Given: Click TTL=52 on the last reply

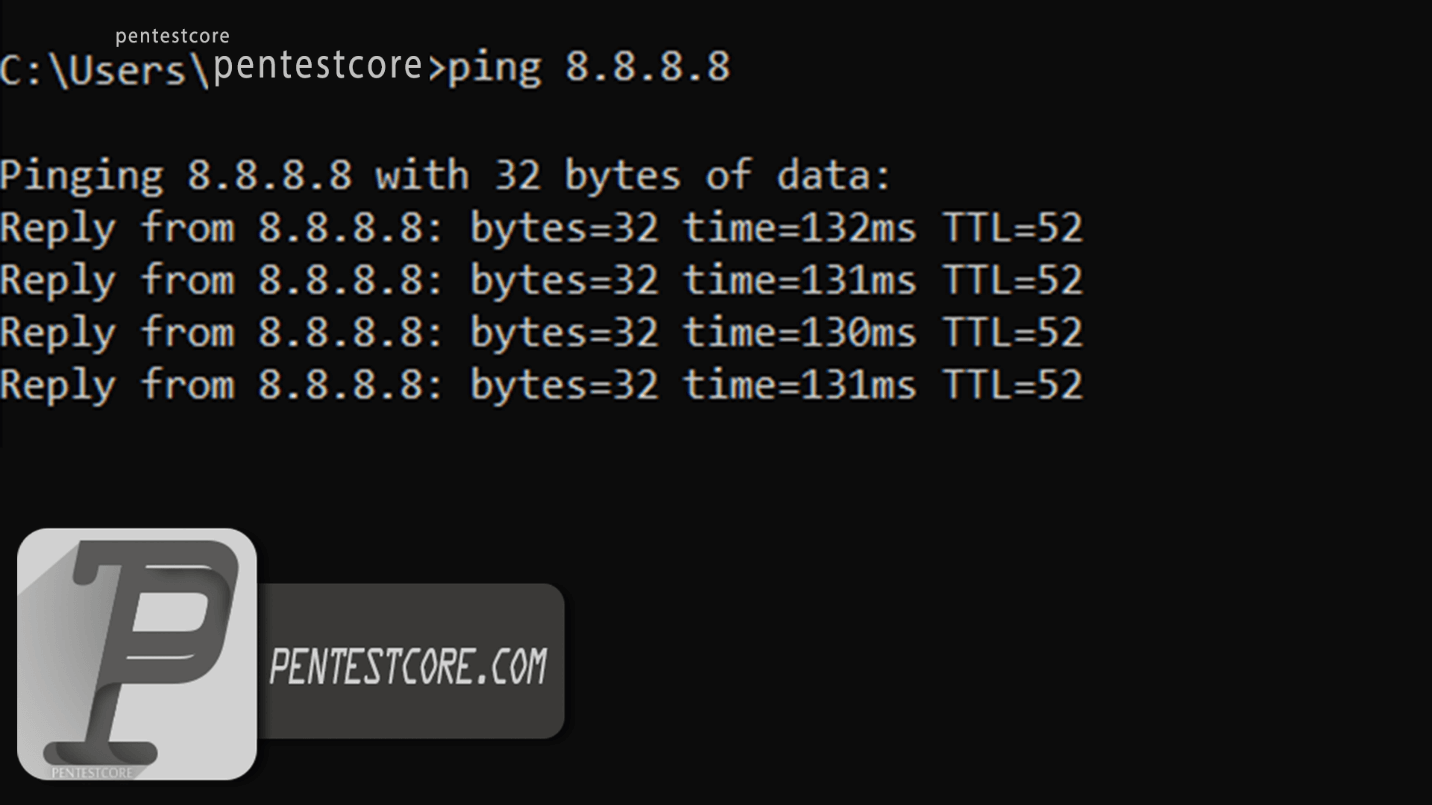Looking at the screenshot, I should coord(1013,385).
